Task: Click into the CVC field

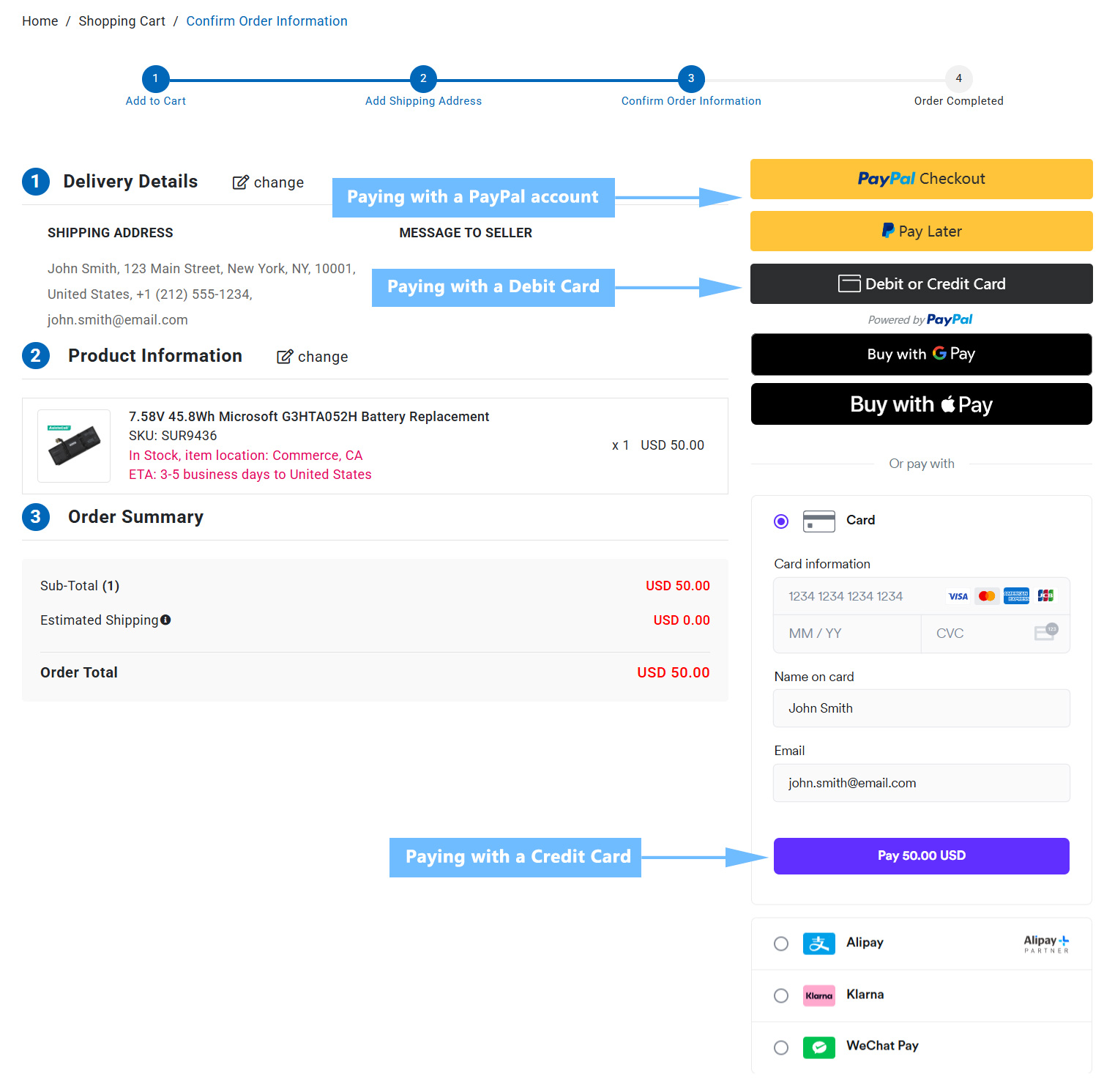Action: [x=996, y=634]
